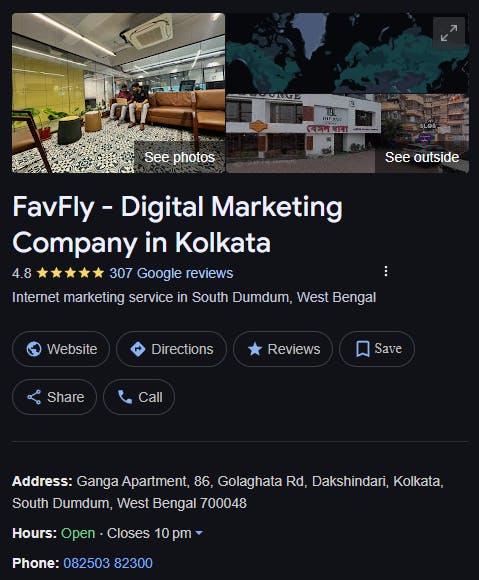Click the Save button label
Screen dimensions: 479x580
pyautogui.click(x=388, y=348)
